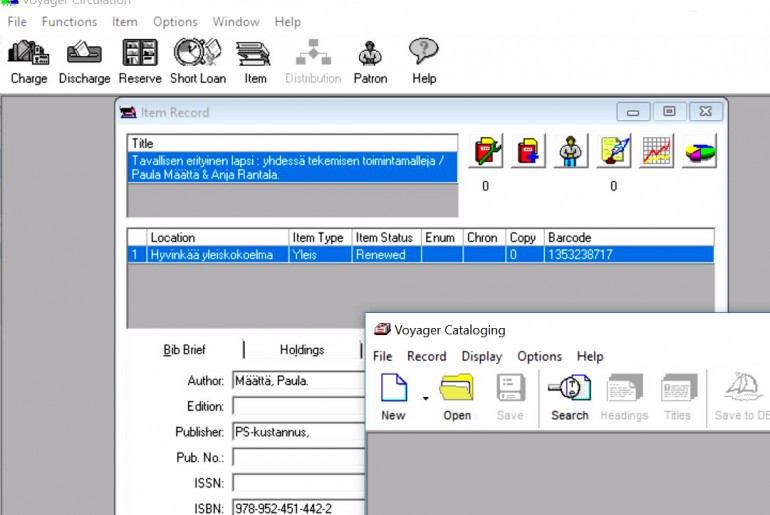Screen dimensions: 770x515
Task: Click the disabled Save icon in Cataloging
Action: pos(510,388)
